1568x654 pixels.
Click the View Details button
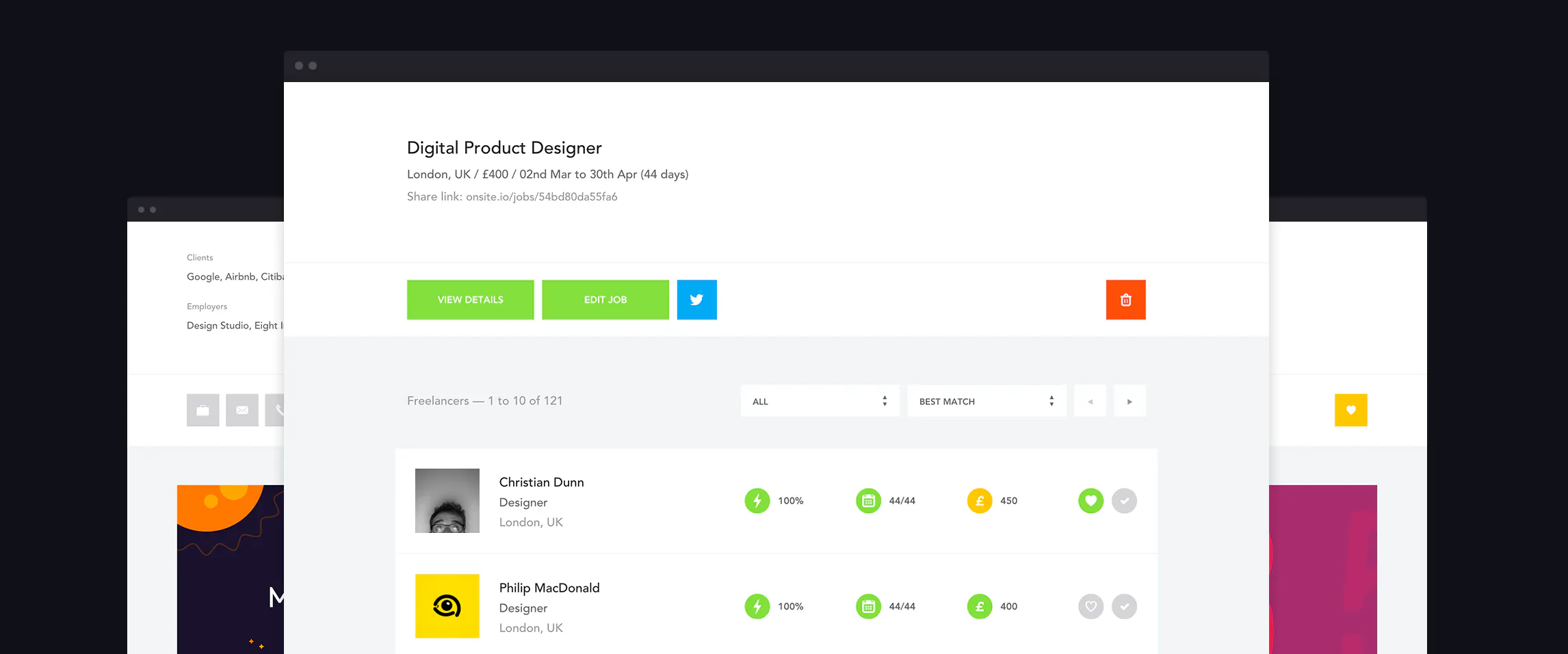[470, 300]
